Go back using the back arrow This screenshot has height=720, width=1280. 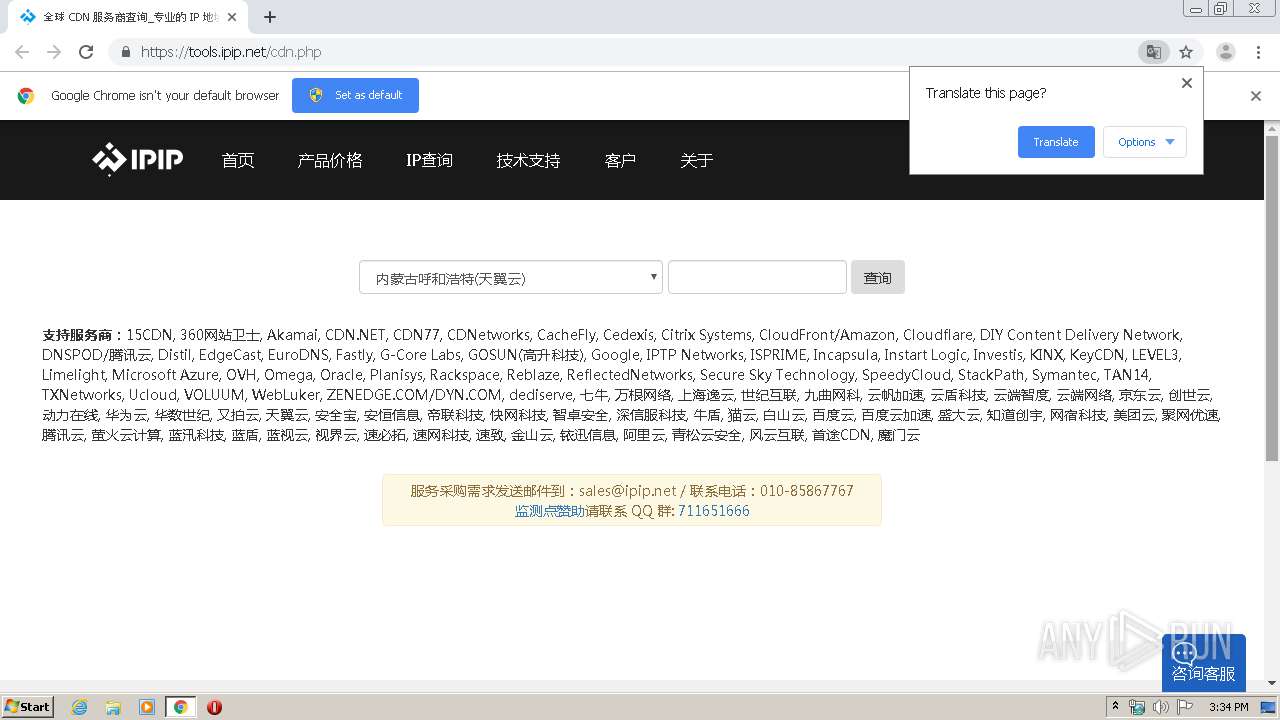22,52
